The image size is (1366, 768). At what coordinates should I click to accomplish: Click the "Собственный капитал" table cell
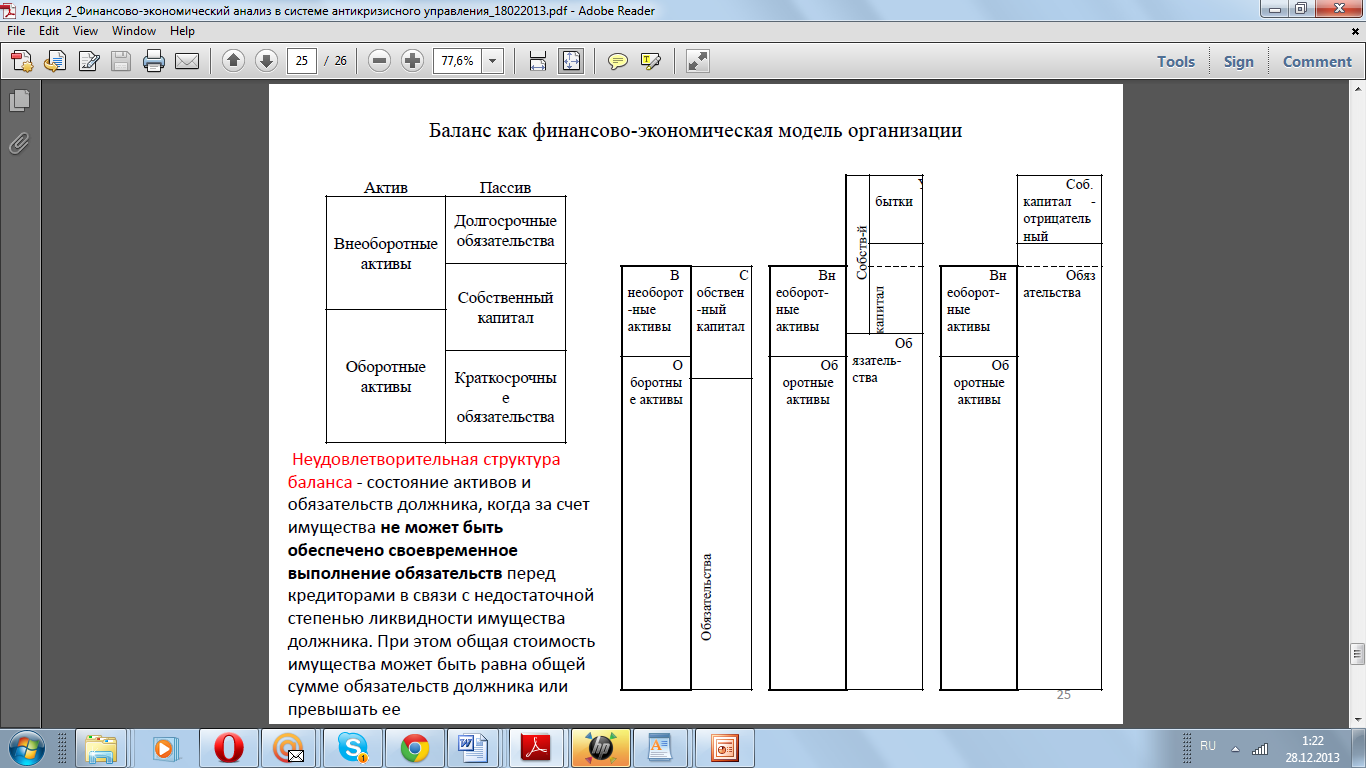click(x=505, y=307)
